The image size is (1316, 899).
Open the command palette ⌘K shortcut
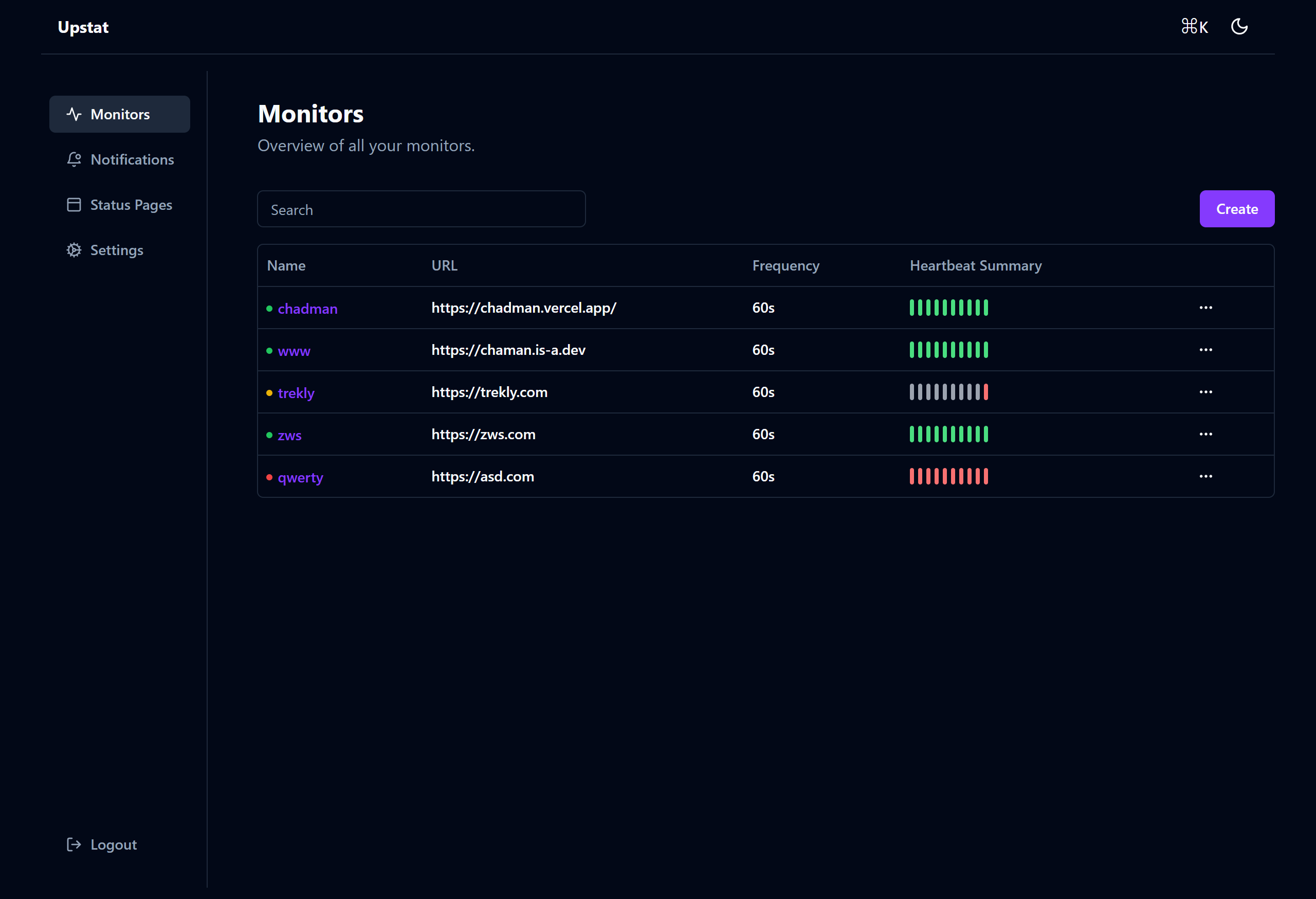tap(1194, 27)
